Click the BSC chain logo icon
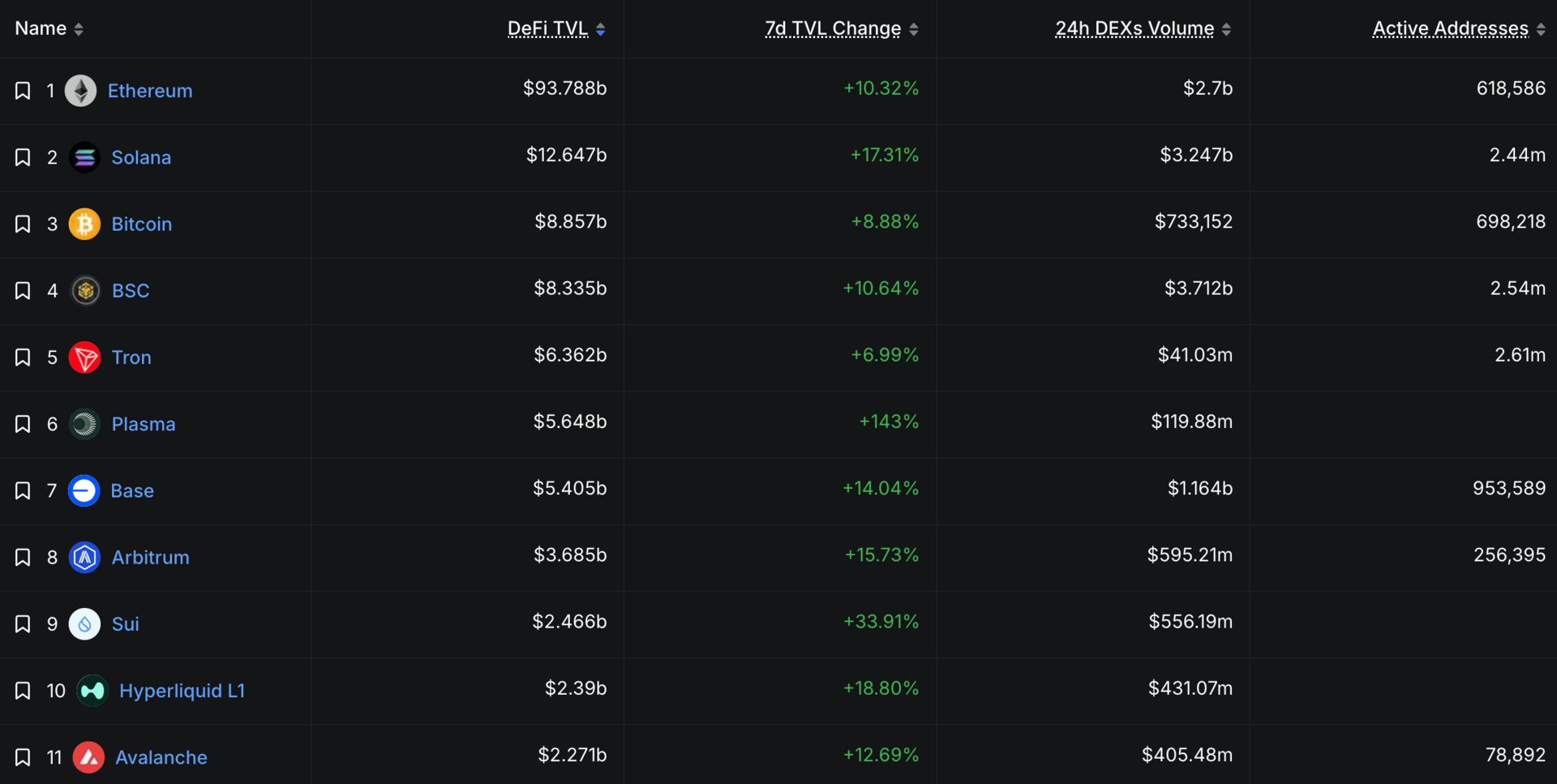Viewport: 1557px width, 784px height. click(85, 290)
